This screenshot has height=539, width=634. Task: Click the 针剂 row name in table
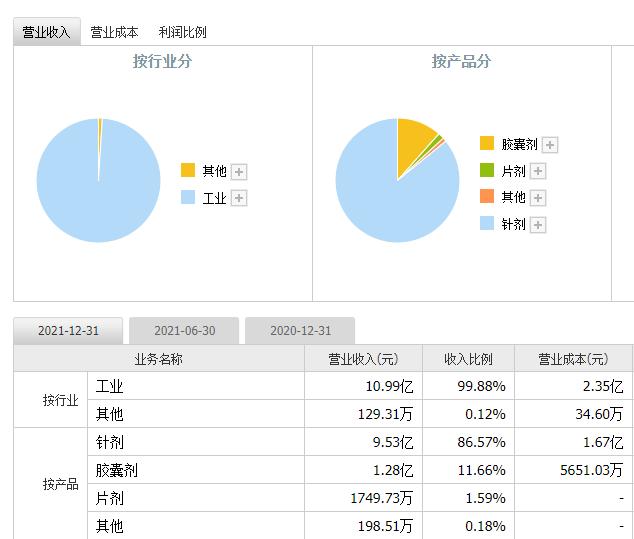click(x=109, y=442)
